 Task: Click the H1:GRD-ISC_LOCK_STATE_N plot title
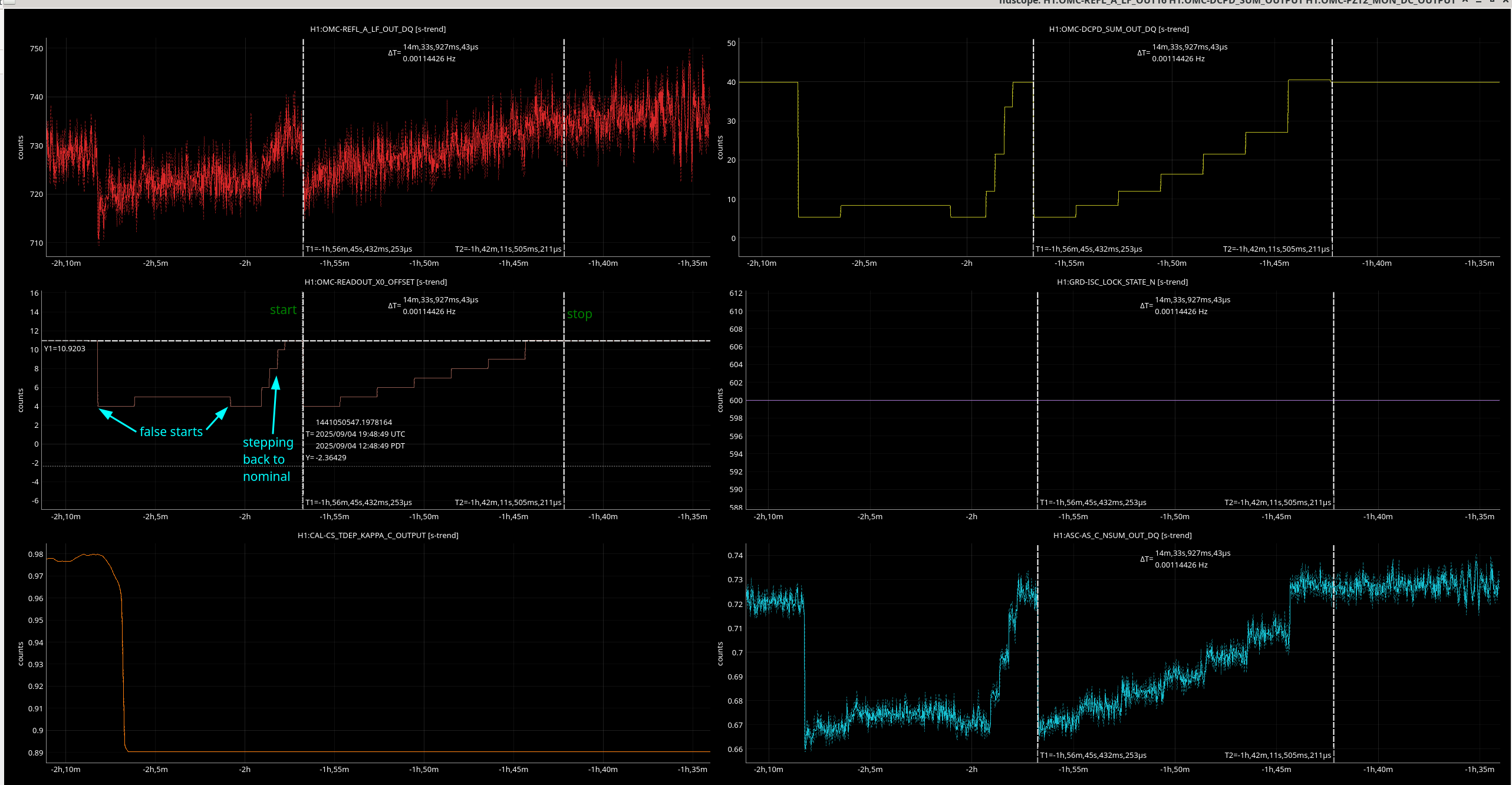click(x=1122, y=282)
